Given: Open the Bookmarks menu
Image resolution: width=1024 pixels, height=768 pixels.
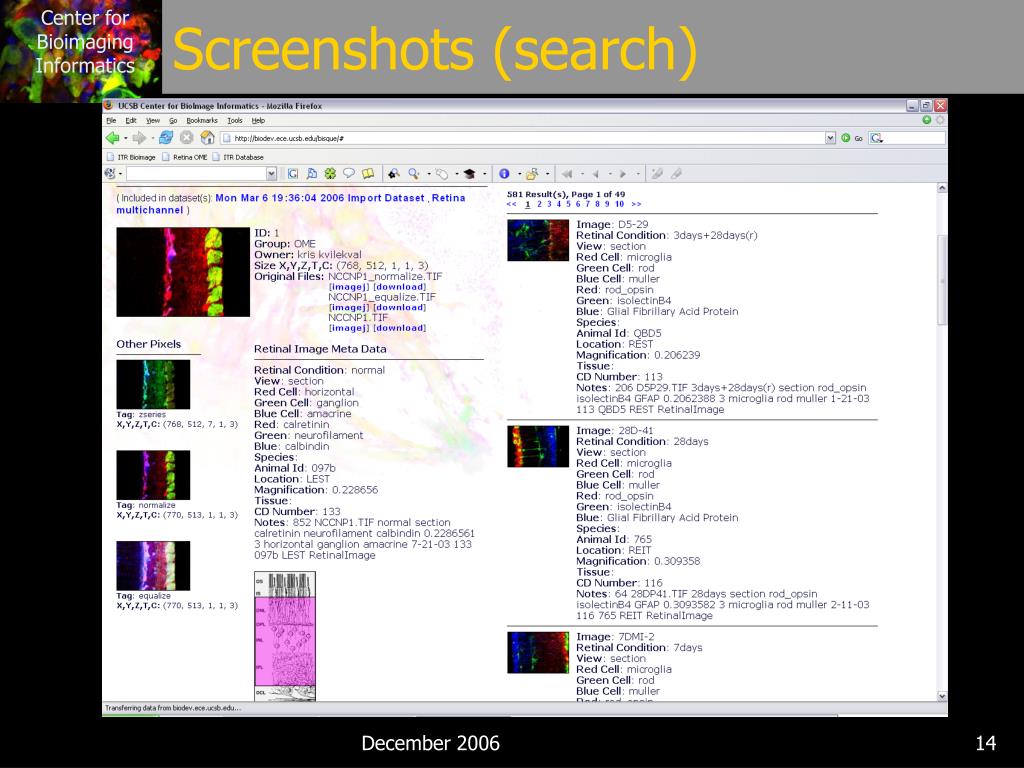Looking at the screenshot, I should (x=202, y=121).
